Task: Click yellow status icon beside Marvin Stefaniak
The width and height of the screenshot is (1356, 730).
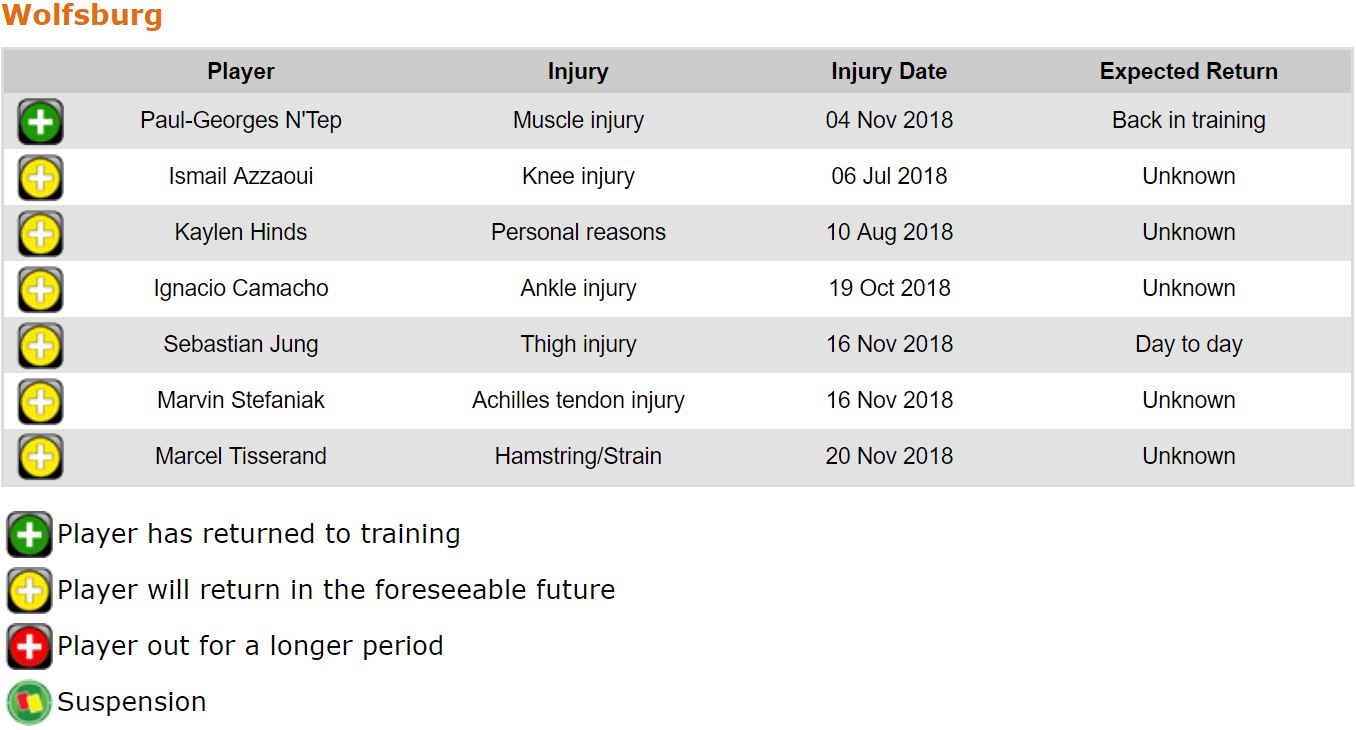Action: pos(40,402)
